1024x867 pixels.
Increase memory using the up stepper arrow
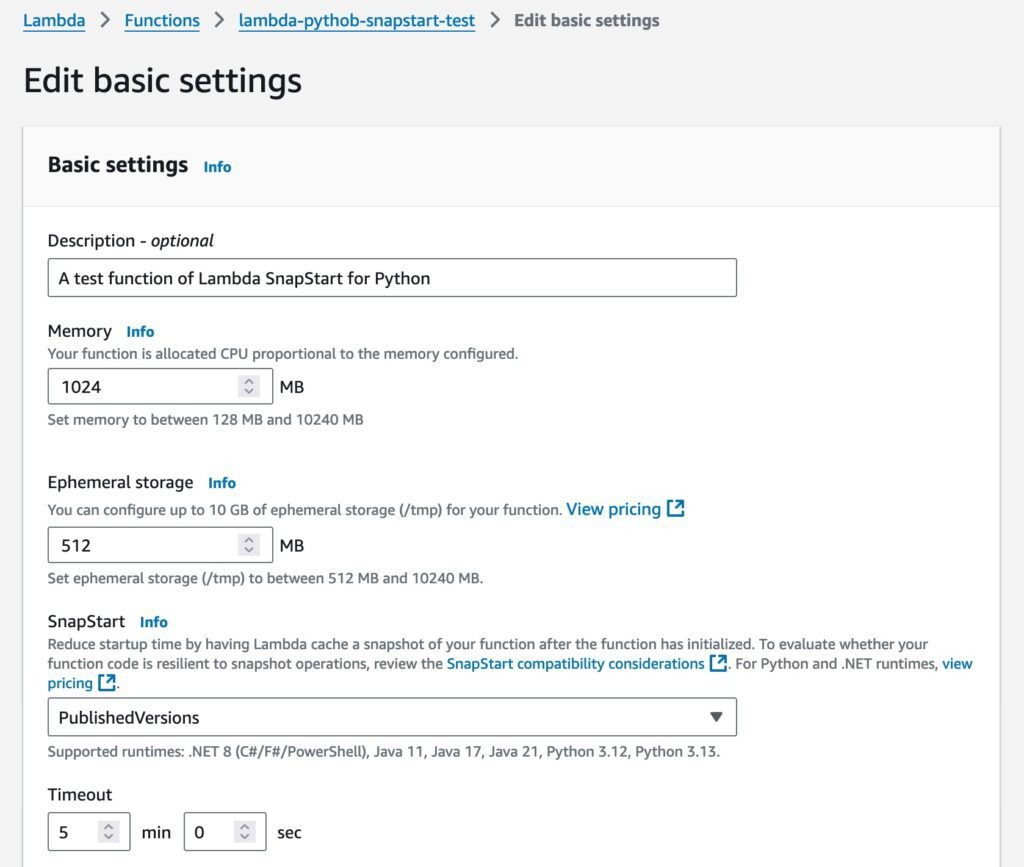pyautogui.click(x=249, y=381)
